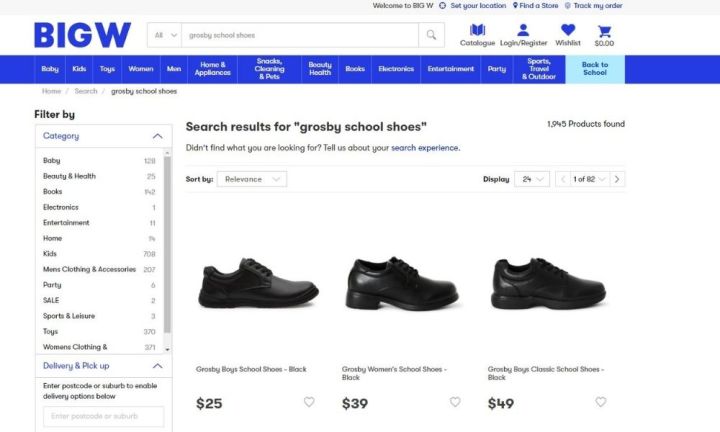Open the Electronics menu in navigation bar

point(396,69)
